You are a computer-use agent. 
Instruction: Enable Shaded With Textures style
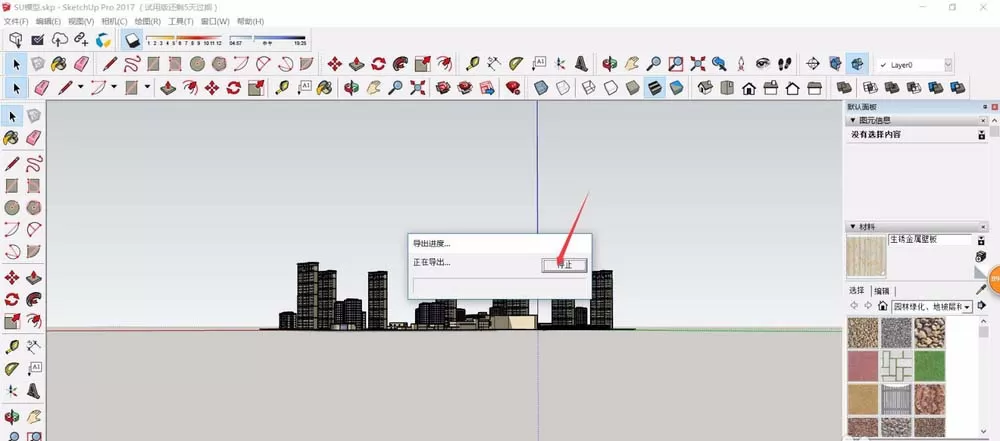[x=654, y=88]
